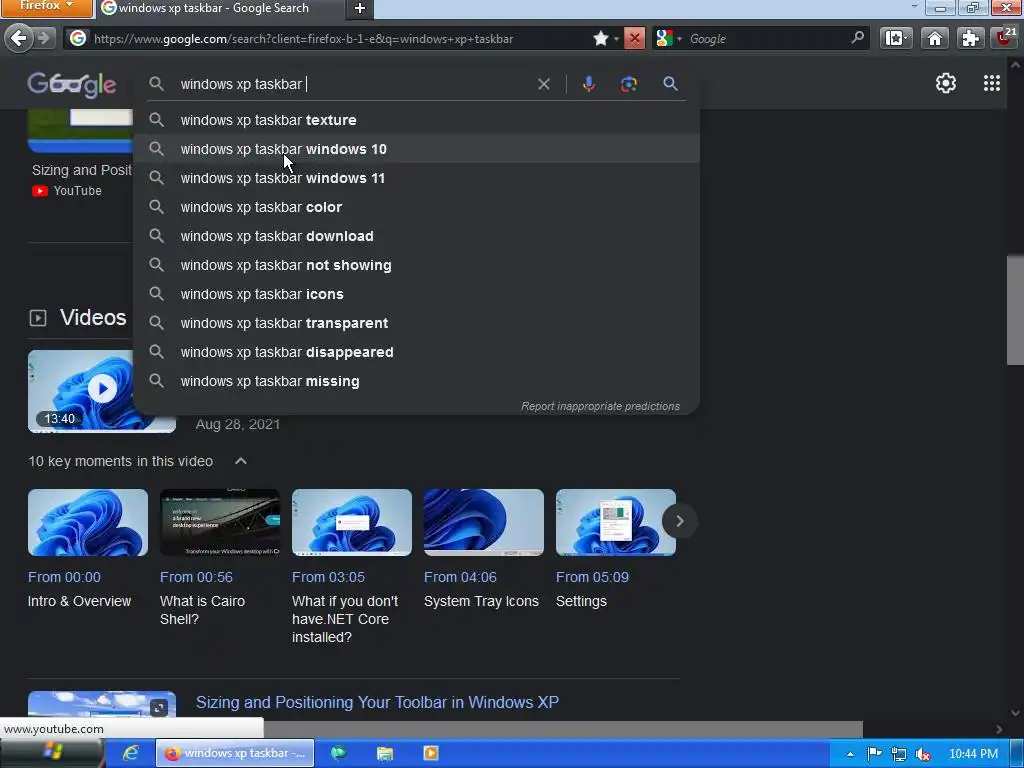Click 'Report inappropriate predictions' link

[x=600, y=406]
